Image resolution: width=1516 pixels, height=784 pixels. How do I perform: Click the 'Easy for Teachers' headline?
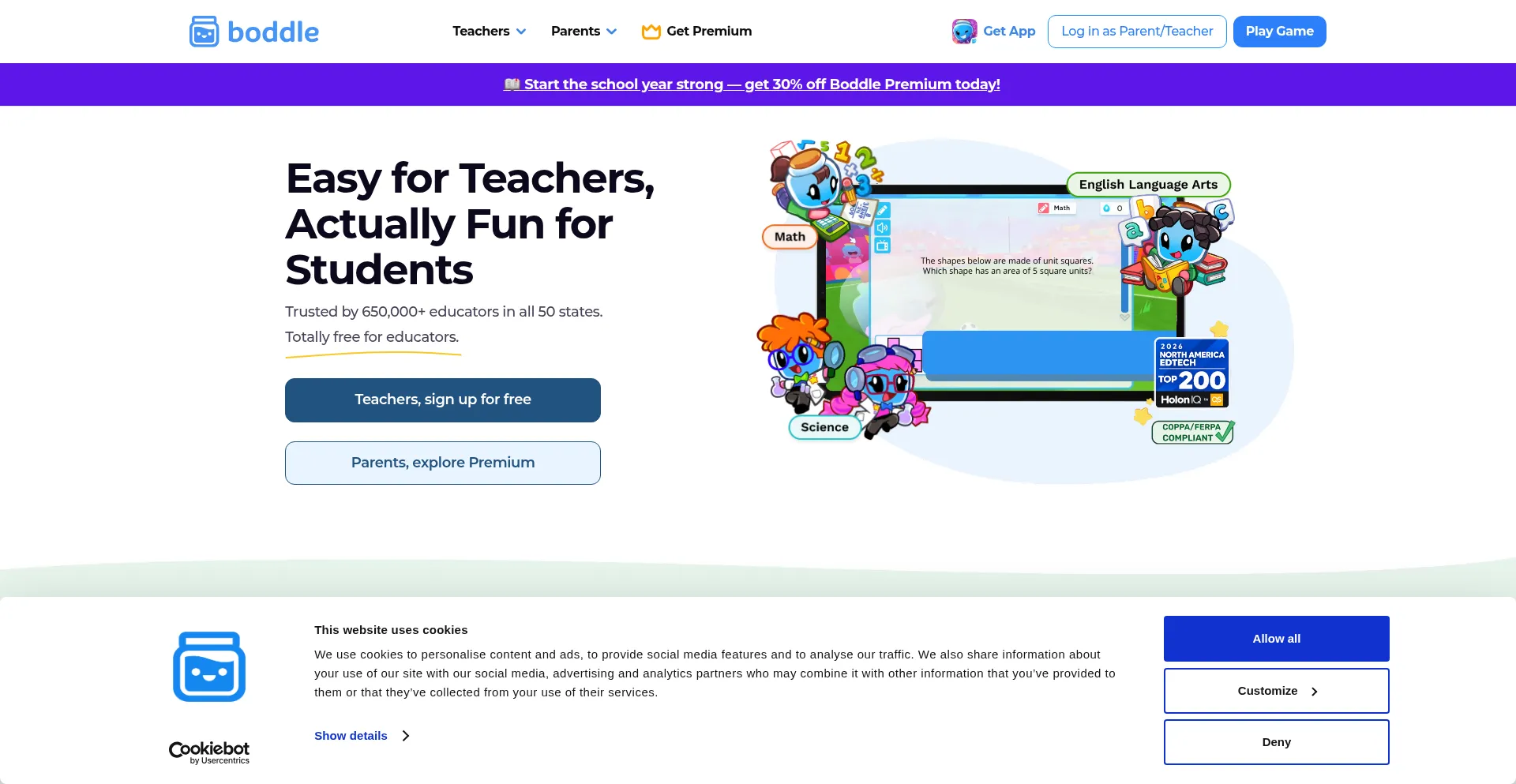pos(471,224)
